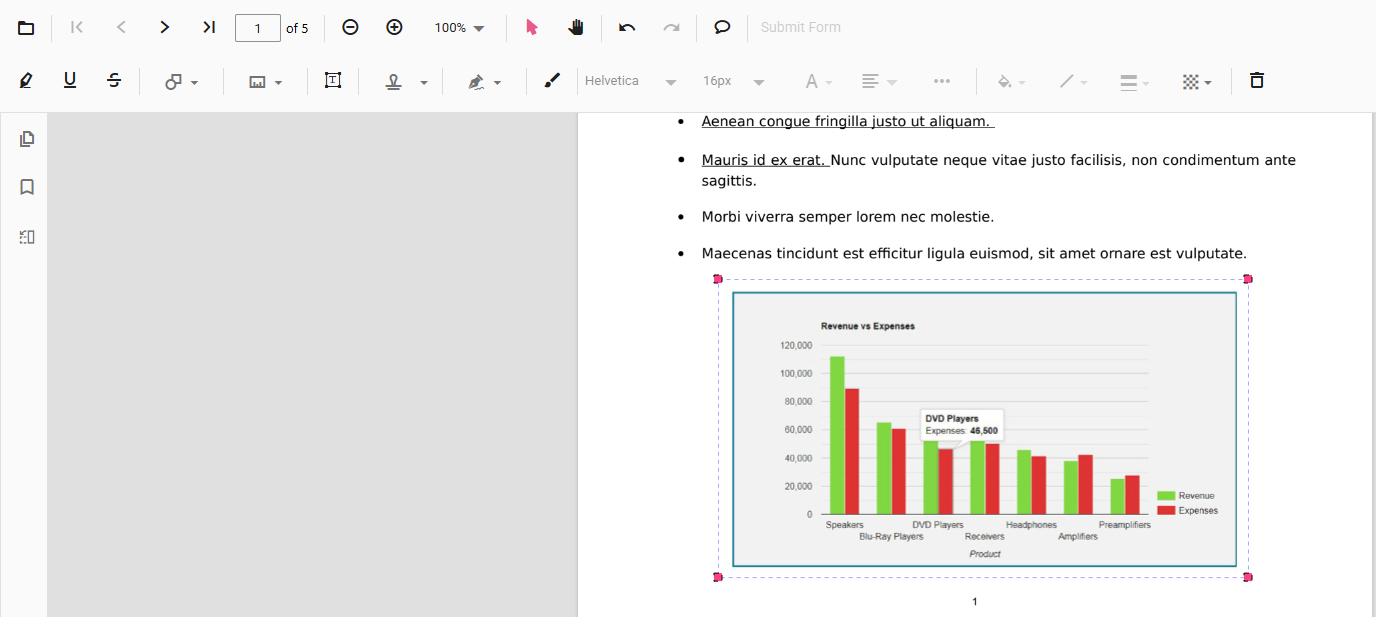
Task: Delete the selected annotation with trash icon
Action: pyautogui.click(x=1257, y=81)
